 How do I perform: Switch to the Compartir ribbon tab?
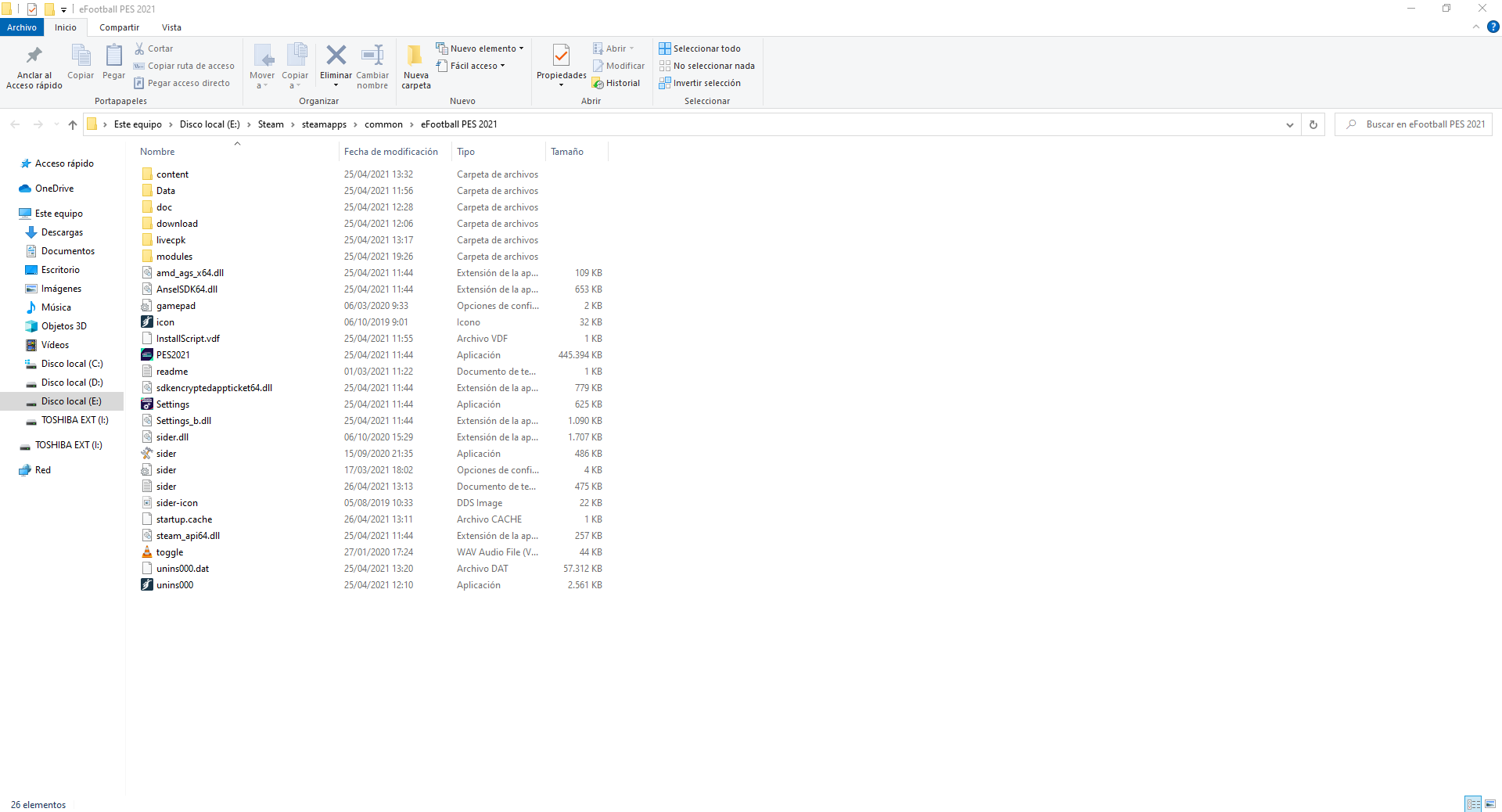[119, 27]
